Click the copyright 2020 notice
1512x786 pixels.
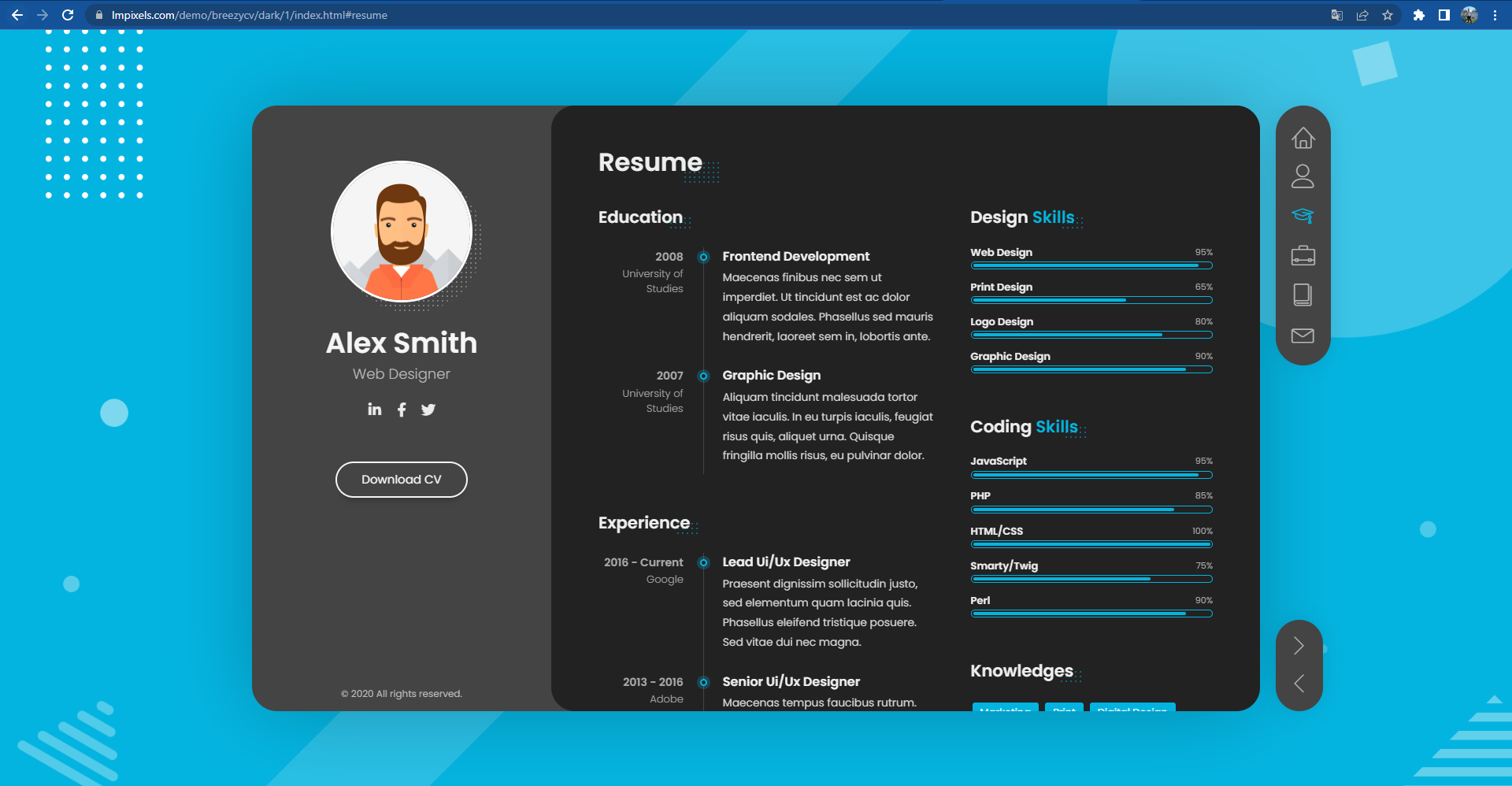(402, 694)
